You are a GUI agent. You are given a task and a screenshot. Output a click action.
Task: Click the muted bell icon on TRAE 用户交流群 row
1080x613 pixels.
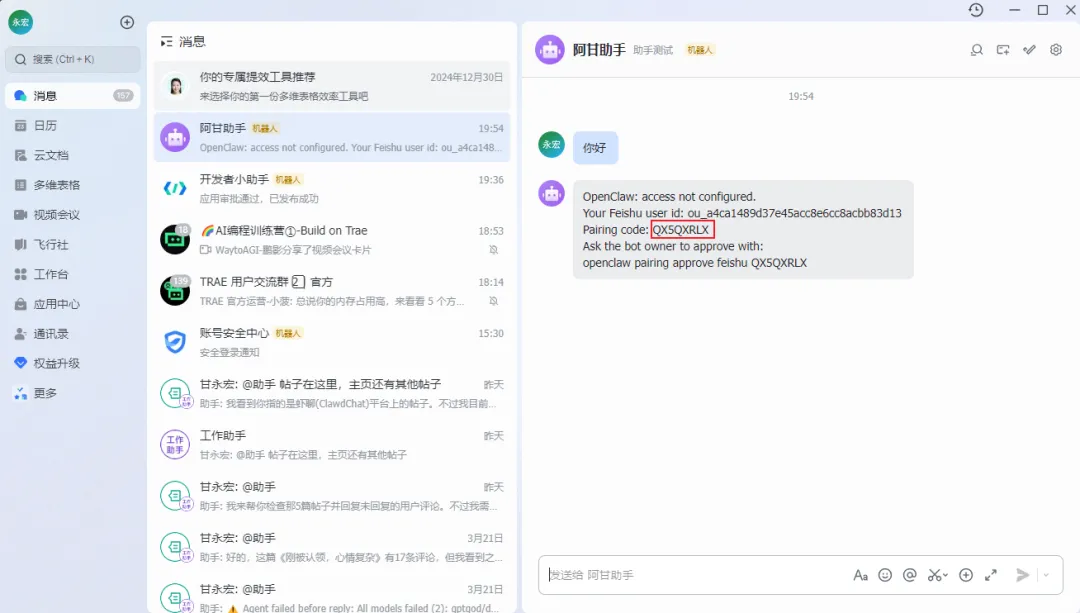494,301
